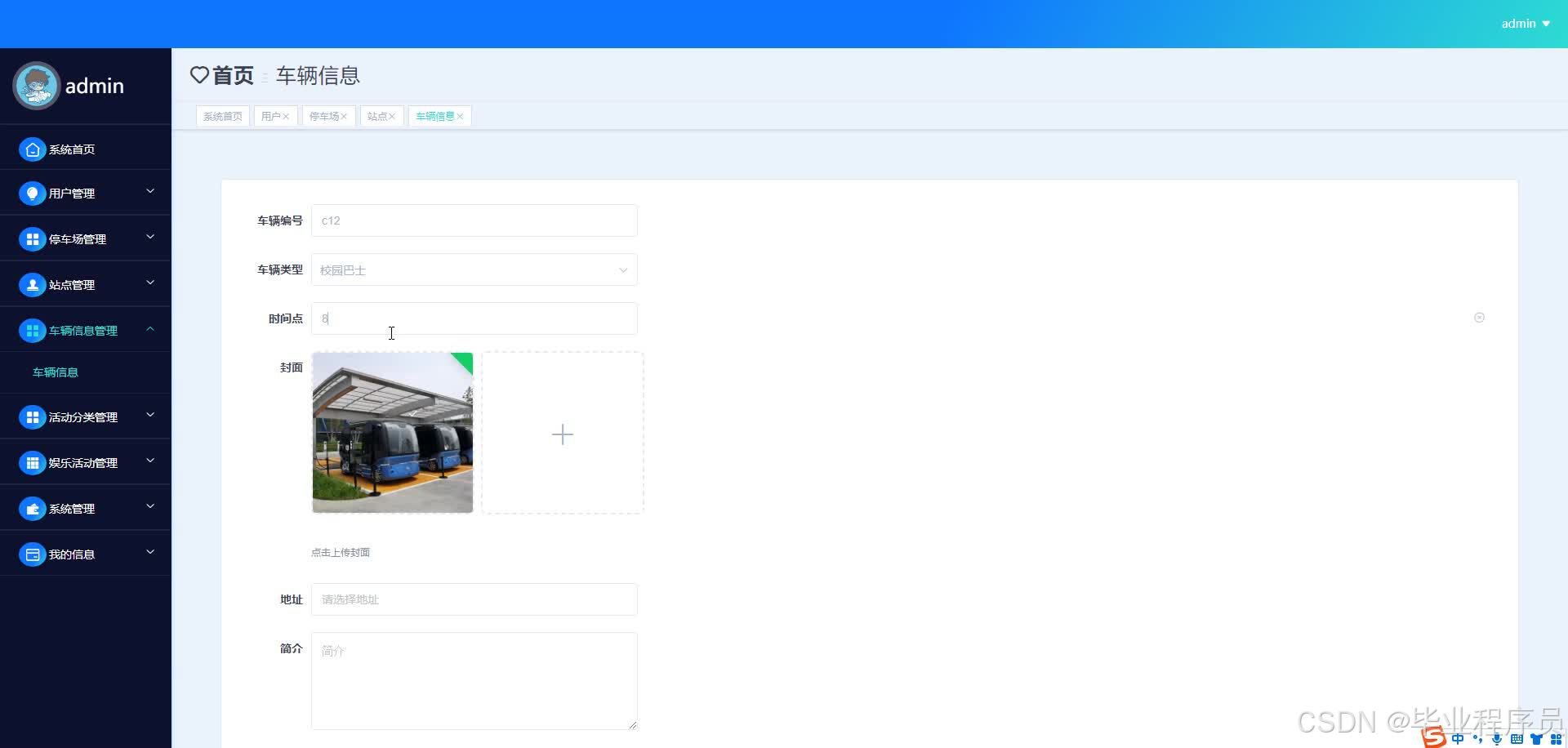Close the 停车场 tab

pyautogui.click(x=344, y=117)
